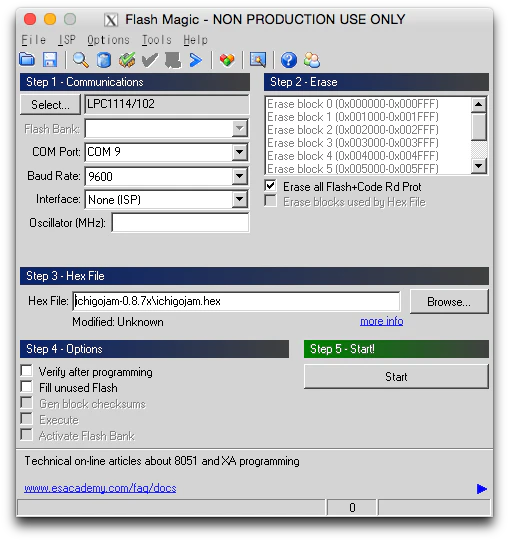The image size is (509, 541).
Task: Click the Select... device button
Action: click(50, 105)
